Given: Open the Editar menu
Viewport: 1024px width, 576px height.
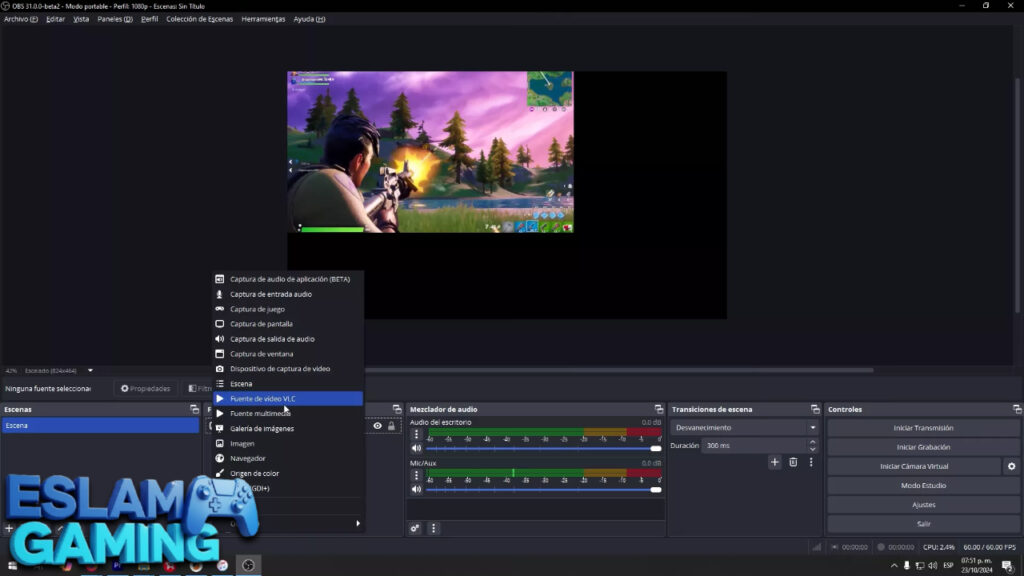Looking at the screenshot, I should (56, 19).
